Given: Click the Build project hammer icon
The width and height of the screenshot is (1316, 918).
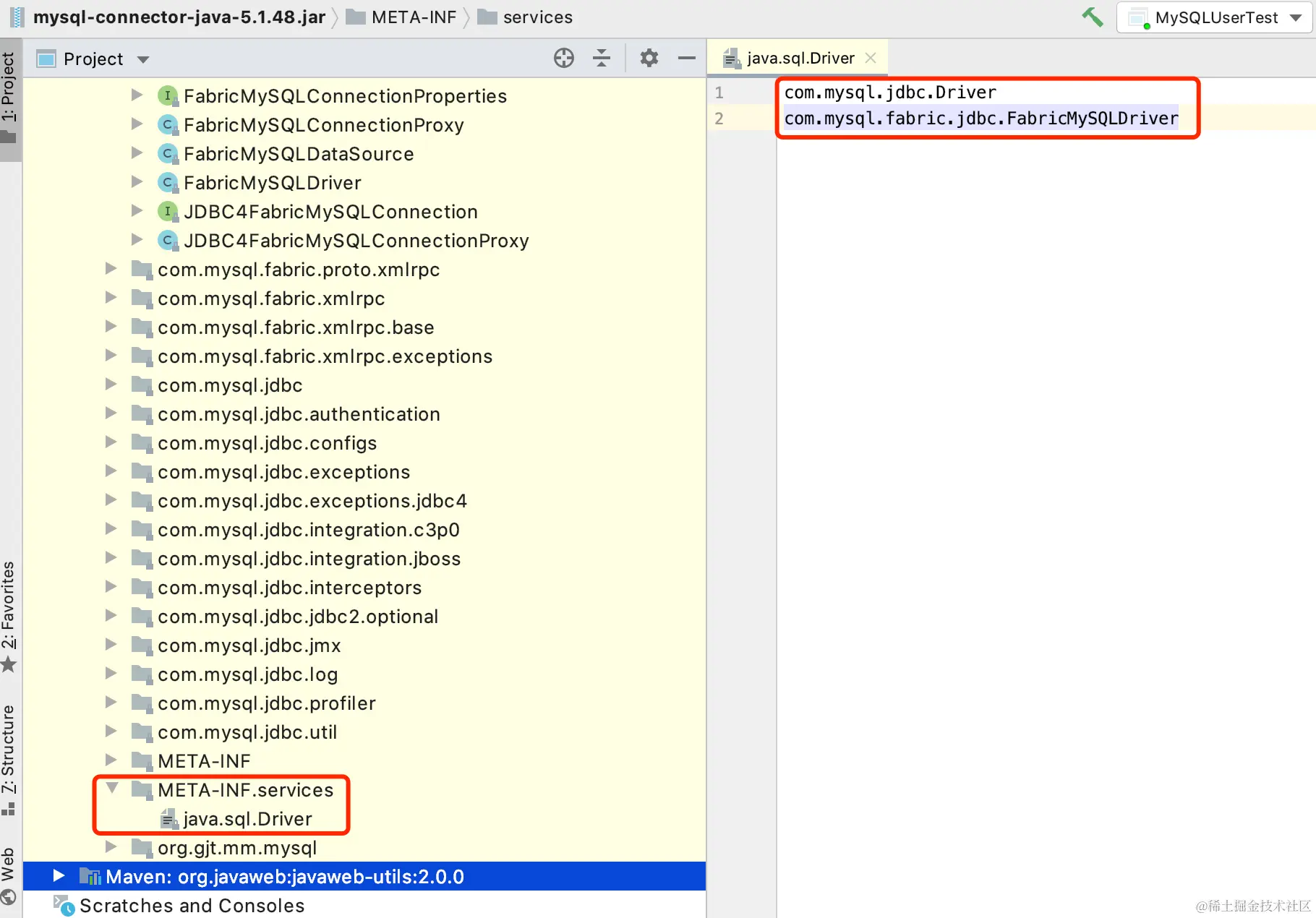Looking at the screenshot, I should [x=1092, y=17].
